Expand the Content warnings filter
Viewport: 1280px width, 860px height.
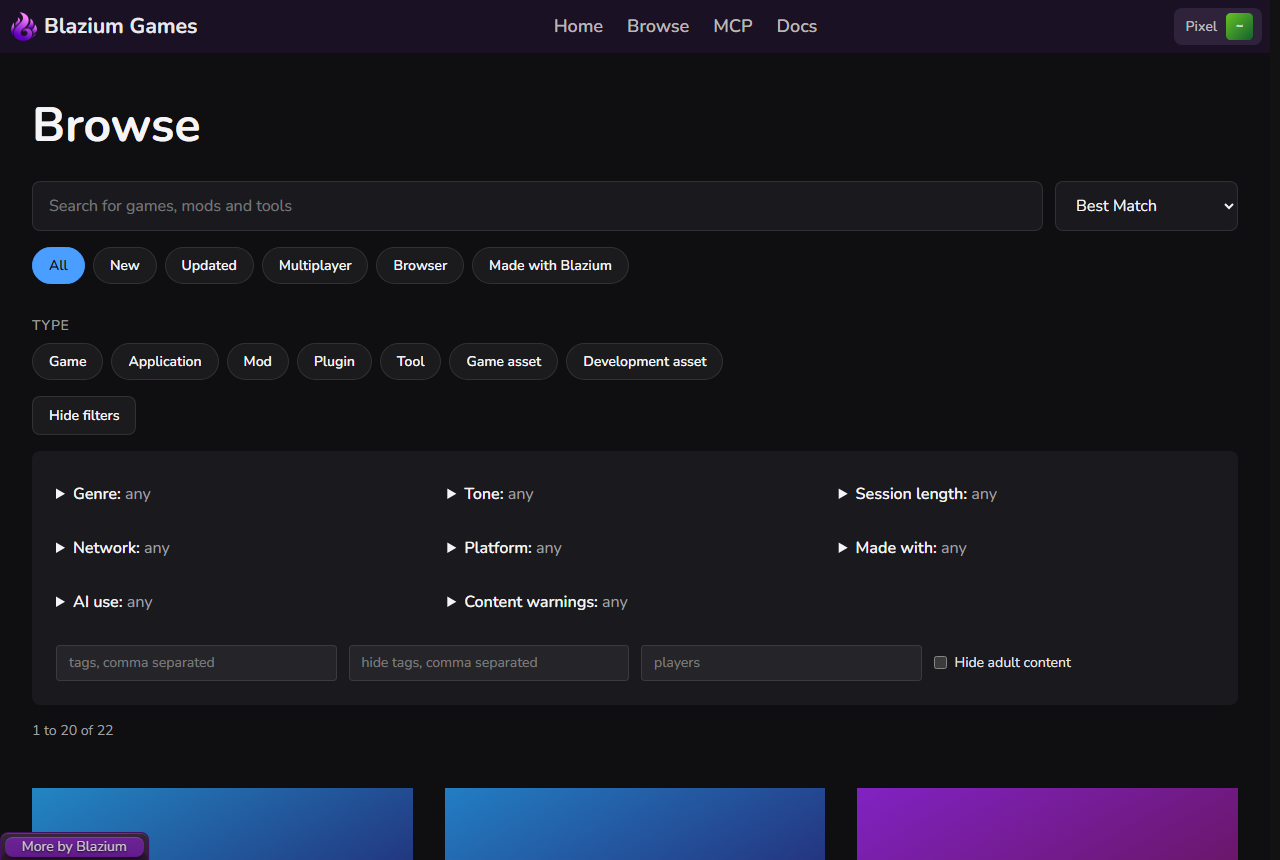(537, 602)
